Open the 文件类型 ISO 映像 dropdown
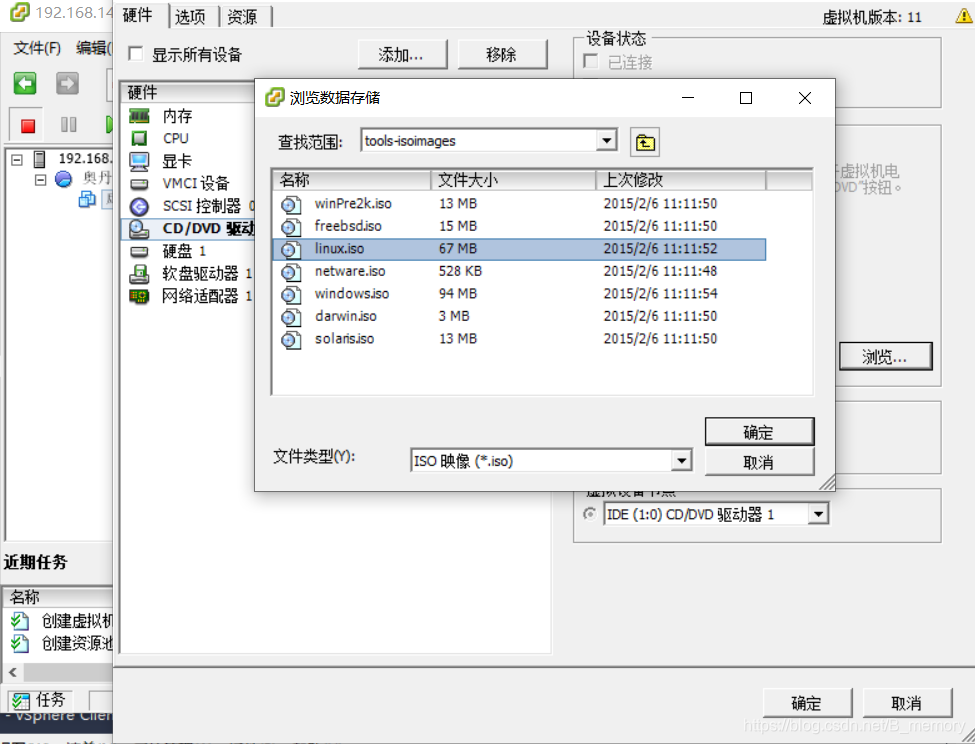 point(682,460)
